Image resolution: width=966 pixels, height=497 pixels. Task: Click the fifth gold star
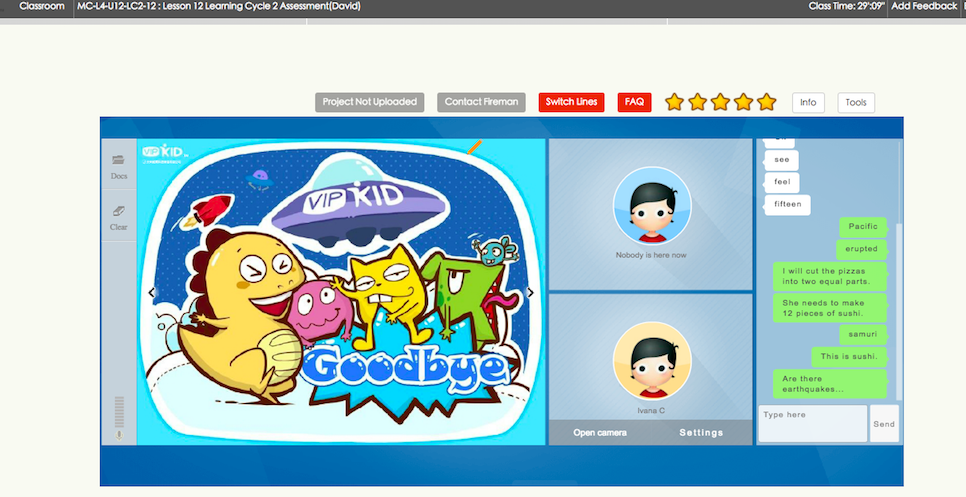766,102
